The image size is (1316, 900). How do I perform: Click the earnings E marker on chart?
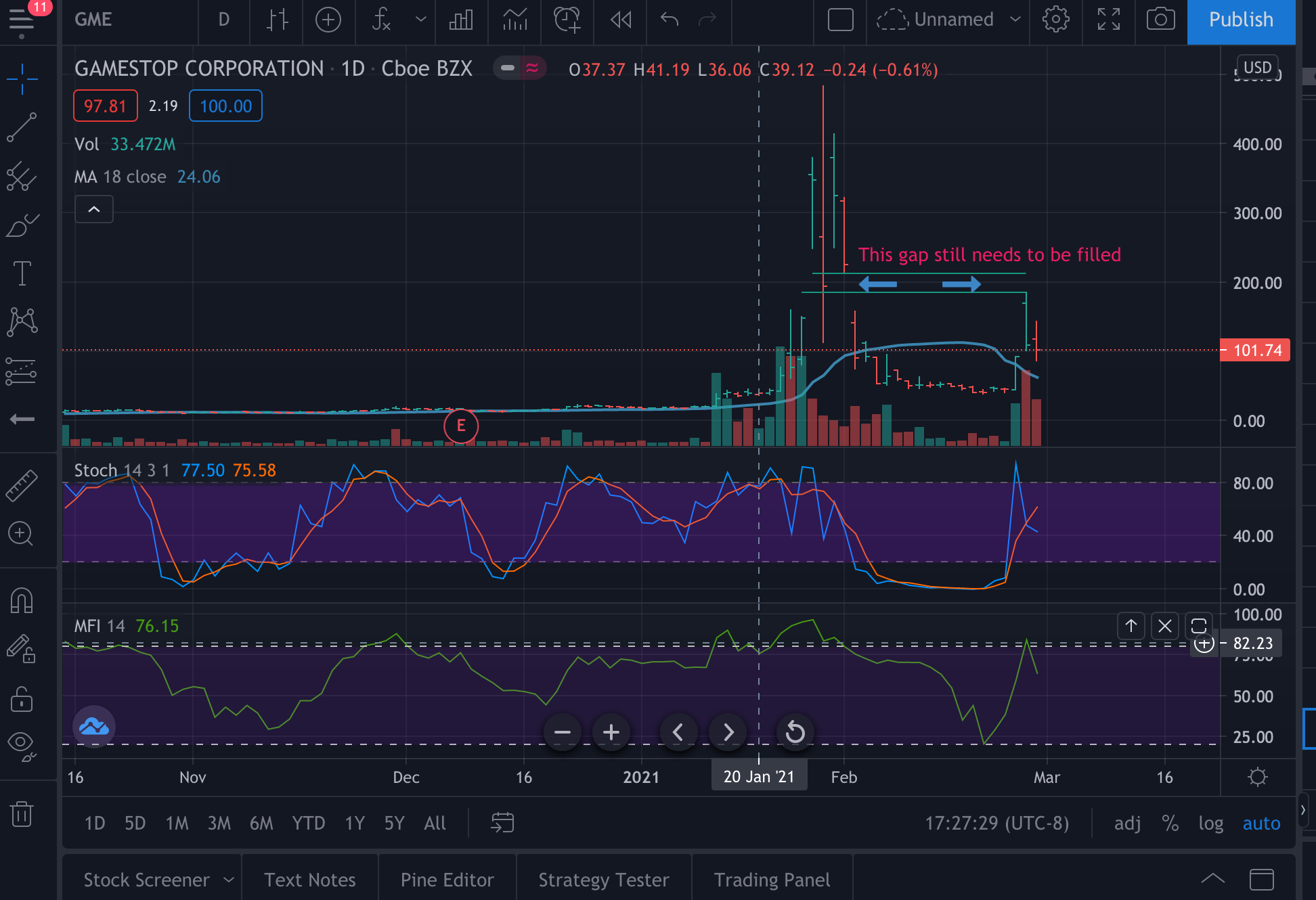click(461, 426)
